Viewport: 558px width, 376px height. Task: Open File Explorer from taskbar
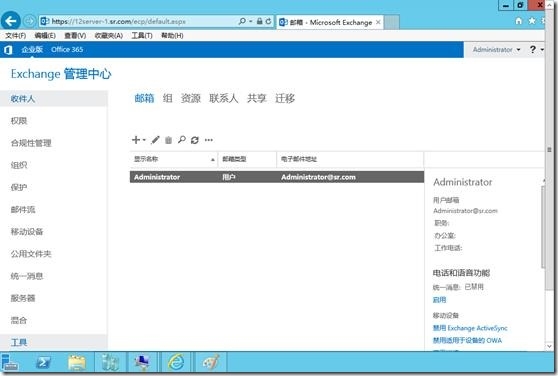pyautogui.click(x=77, y=362)
